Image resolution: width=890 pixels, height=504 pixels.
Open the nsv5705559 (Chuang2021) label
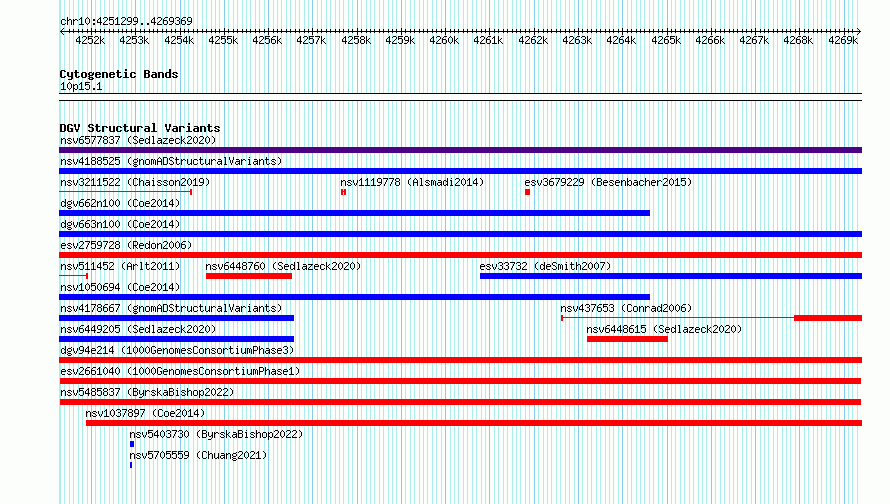pyautogui.click(x=198, y=455)
